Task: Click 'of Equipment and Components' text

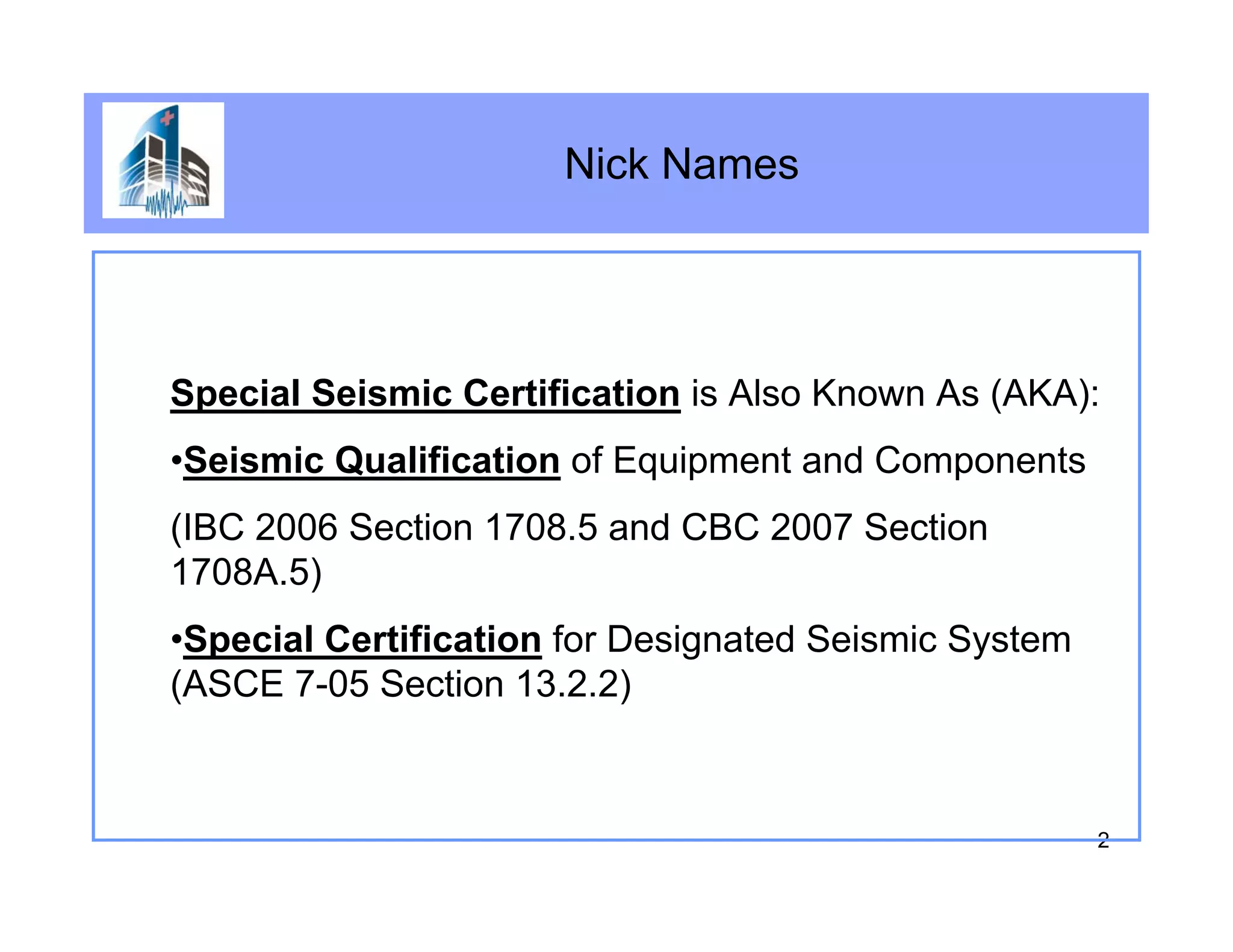Action: [828, 461]
